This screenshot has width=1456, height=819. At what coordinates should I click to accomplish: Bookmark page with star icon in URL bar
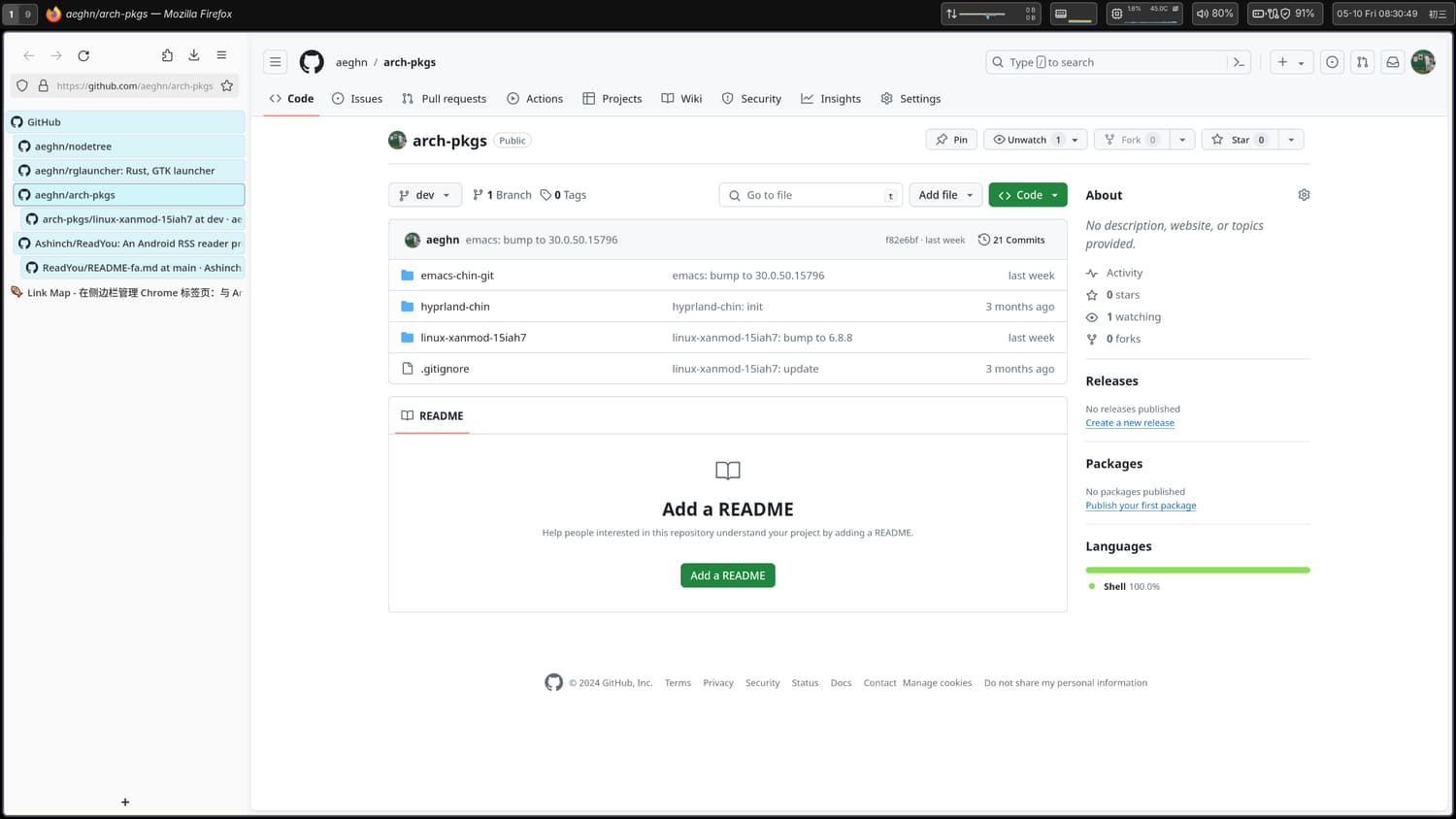click(x=227, y=85)
